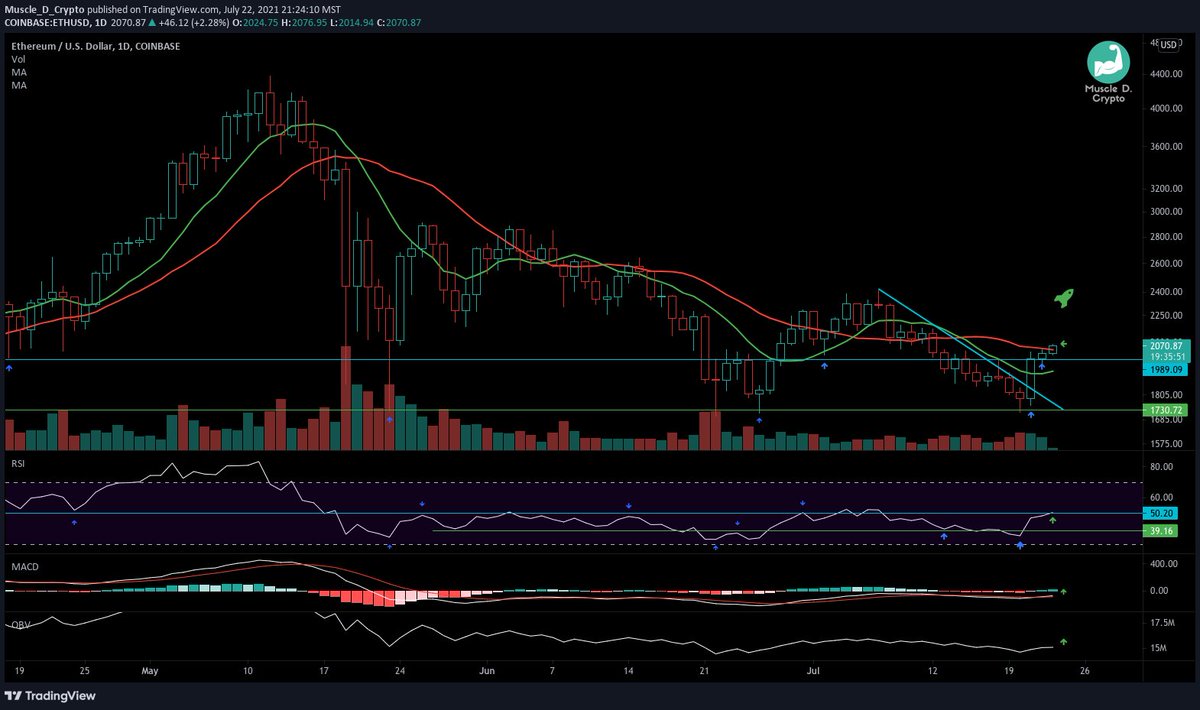Click the 17.5M OBV axis label
Image resolution: width=1200 pixels, height=710 pixels.
tap(1162, 622)
